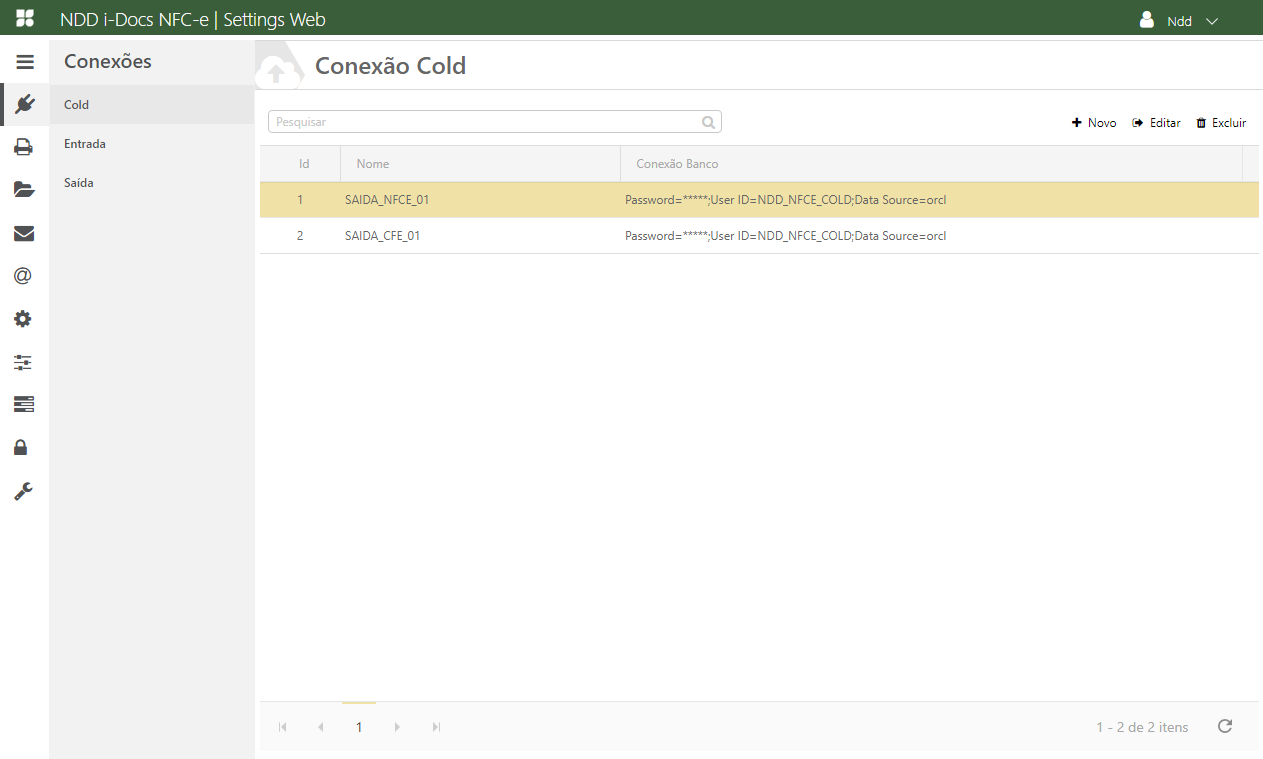The image size is (1263, 759).
Task: Expand the Ndd user dropdown
Action: [1180, 21]
